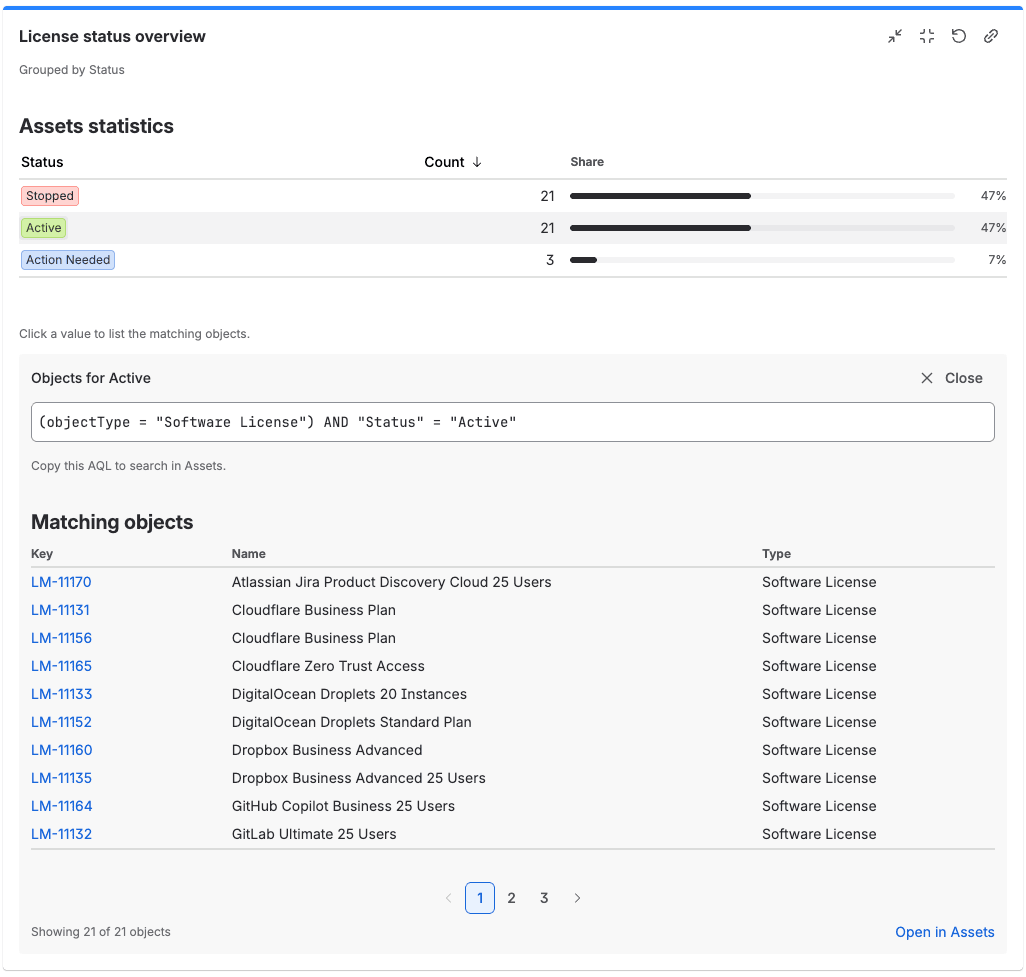Open object LM-11132
1026x977 pixels.
coord(62,834)
